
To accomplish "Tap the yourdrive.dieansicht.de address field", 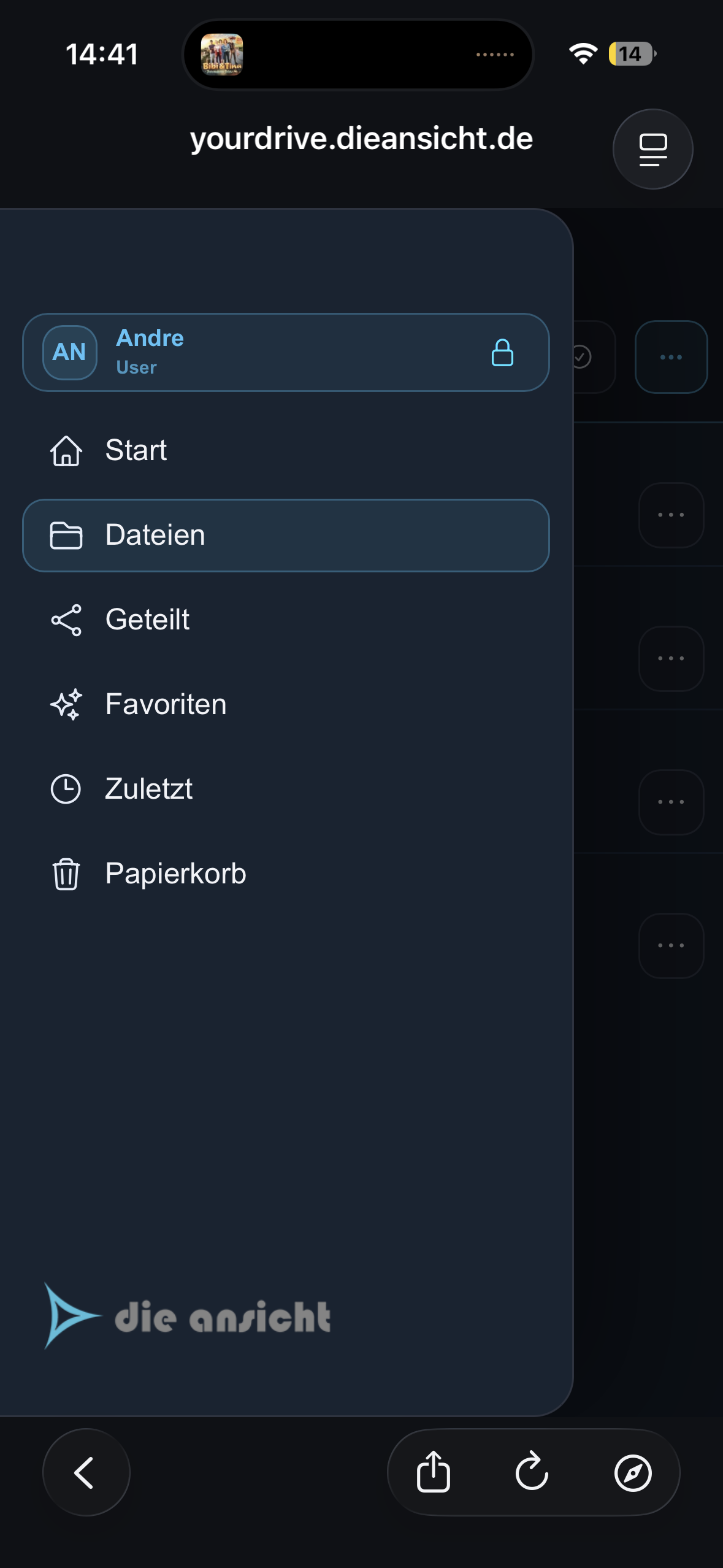I will point(361,139).
